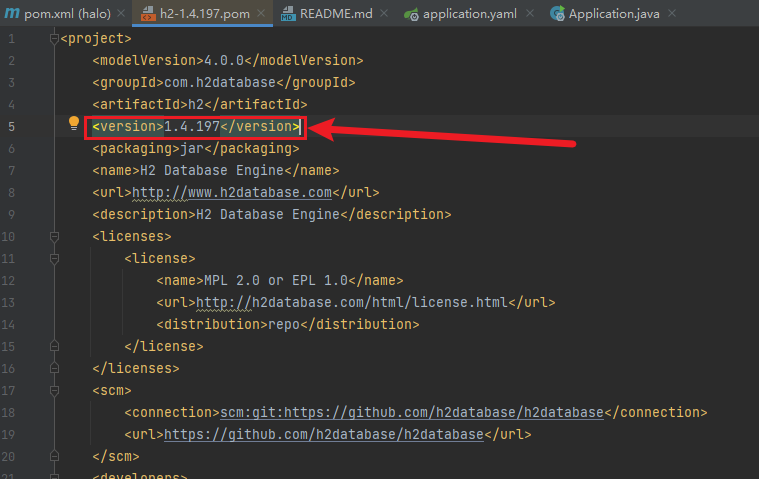Image resolution: width=759 pixels, height=479 pixels.
Task: Switch to the Application.java tab
Action: point(613,15)
